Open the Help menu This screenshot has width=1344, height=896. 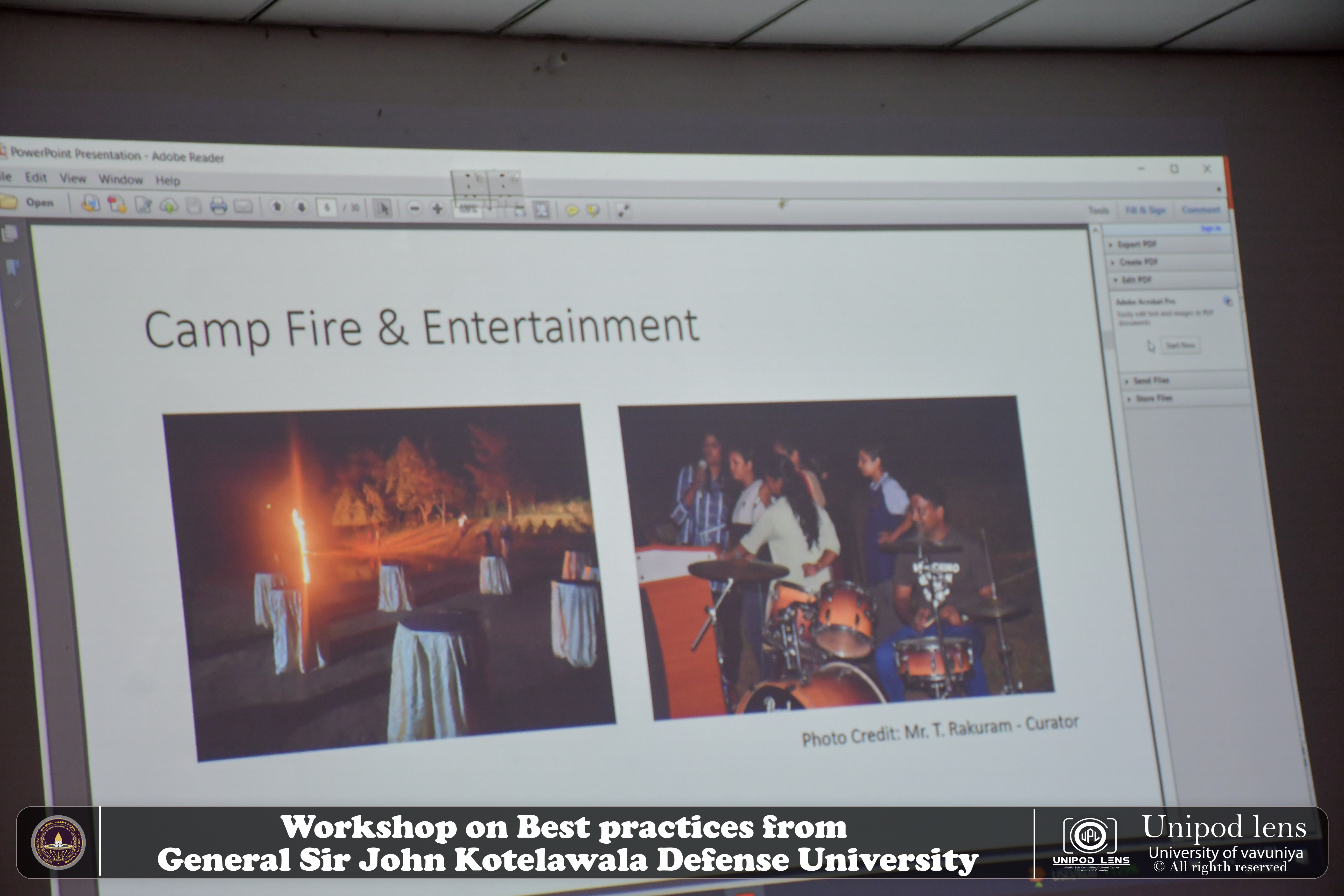click(x=168, y=181)
